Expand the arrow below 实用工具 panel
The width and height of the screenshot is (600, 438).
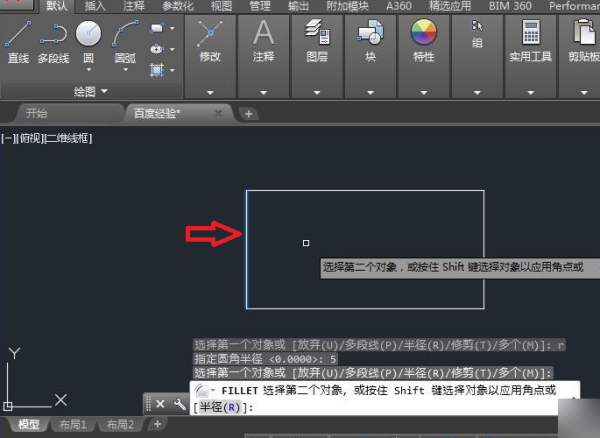click(530, 93)
